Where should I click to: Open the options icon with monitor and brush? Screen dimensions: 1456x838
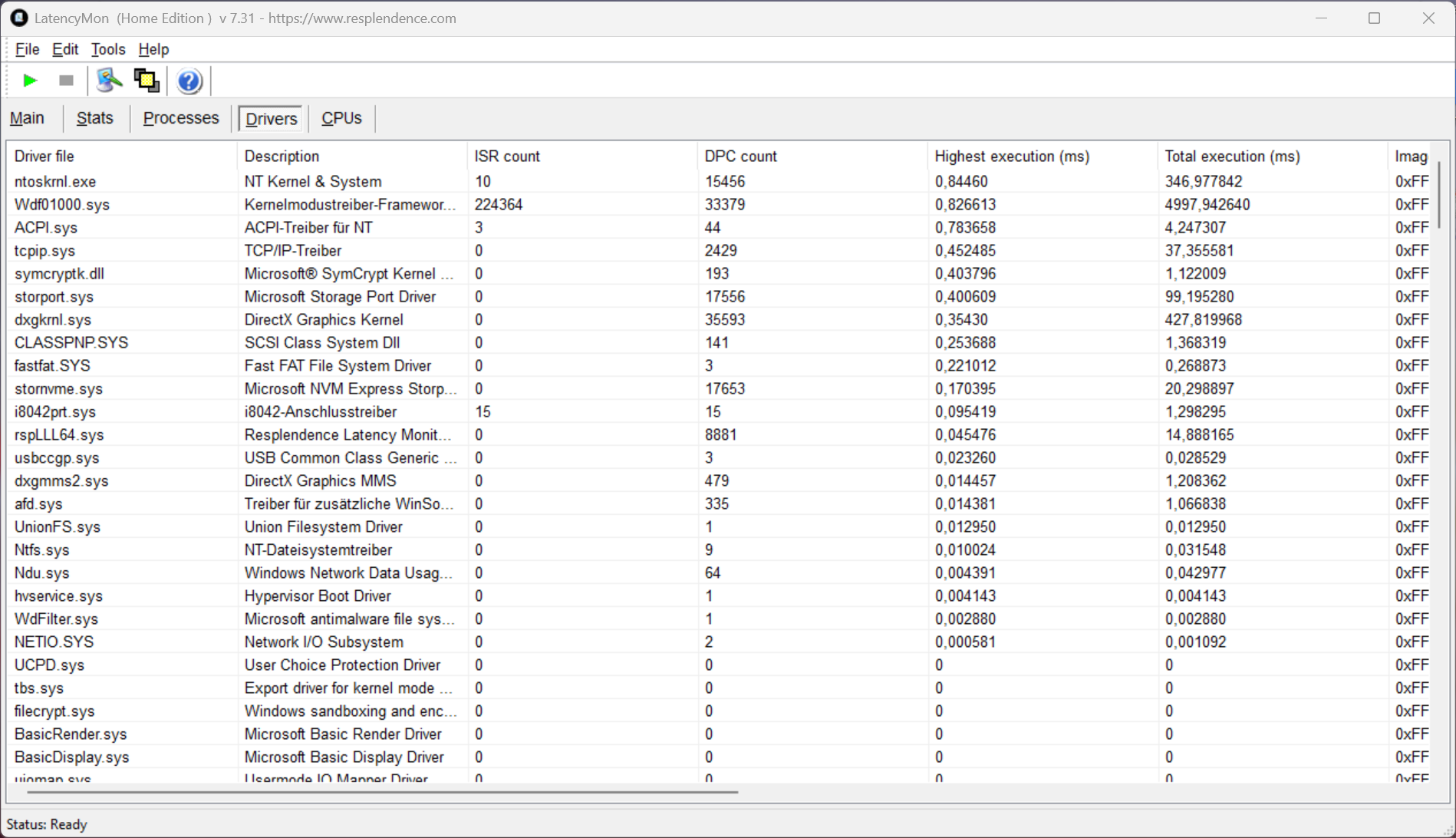(109, 81)
